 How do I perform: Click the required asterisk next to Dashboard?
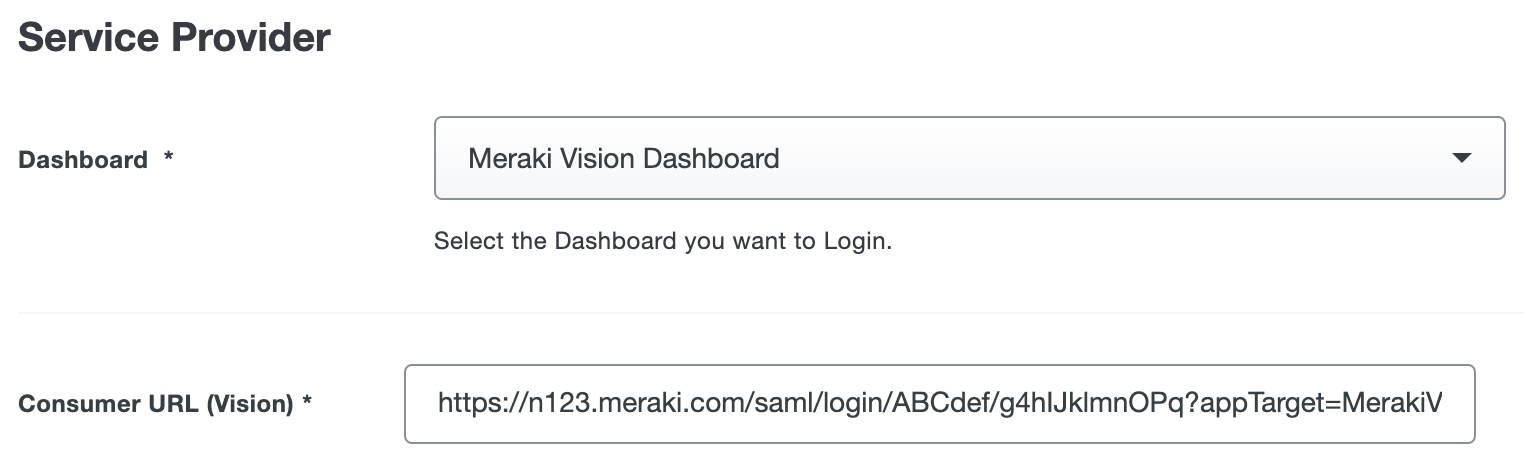(x=169, y=159)
